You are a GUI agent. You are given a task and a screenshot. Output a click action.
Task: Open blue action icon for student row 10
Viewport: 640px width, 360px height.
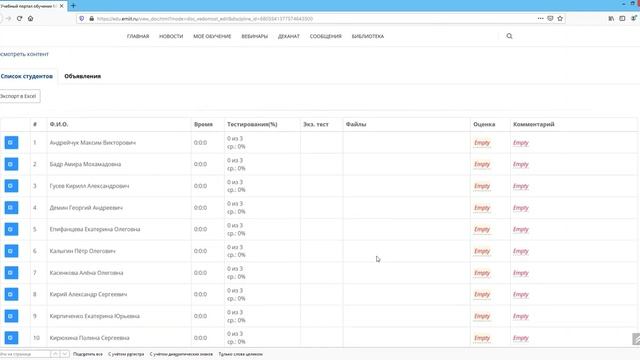pos(11,338)
